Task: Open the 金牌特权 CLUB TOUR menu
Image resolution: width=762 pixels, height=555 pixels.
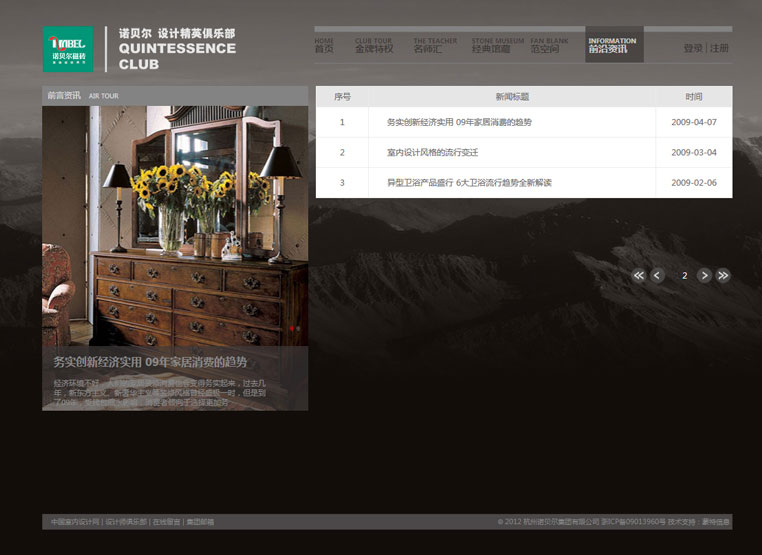Action: (374, 46)
